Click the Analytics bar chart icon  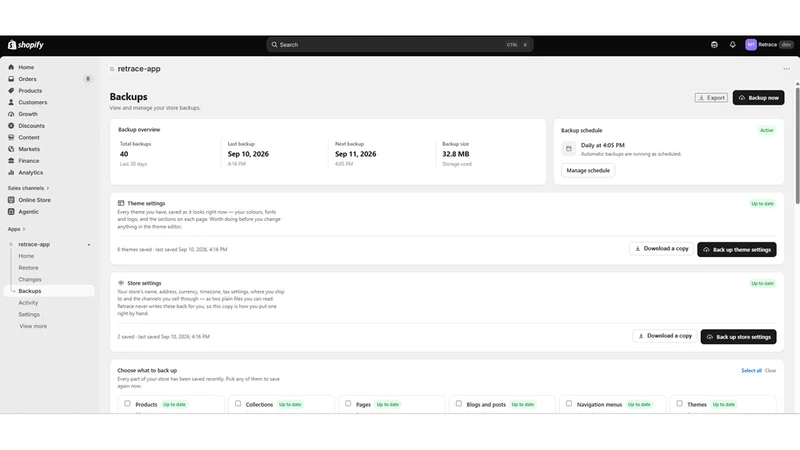tap(11, 172)
